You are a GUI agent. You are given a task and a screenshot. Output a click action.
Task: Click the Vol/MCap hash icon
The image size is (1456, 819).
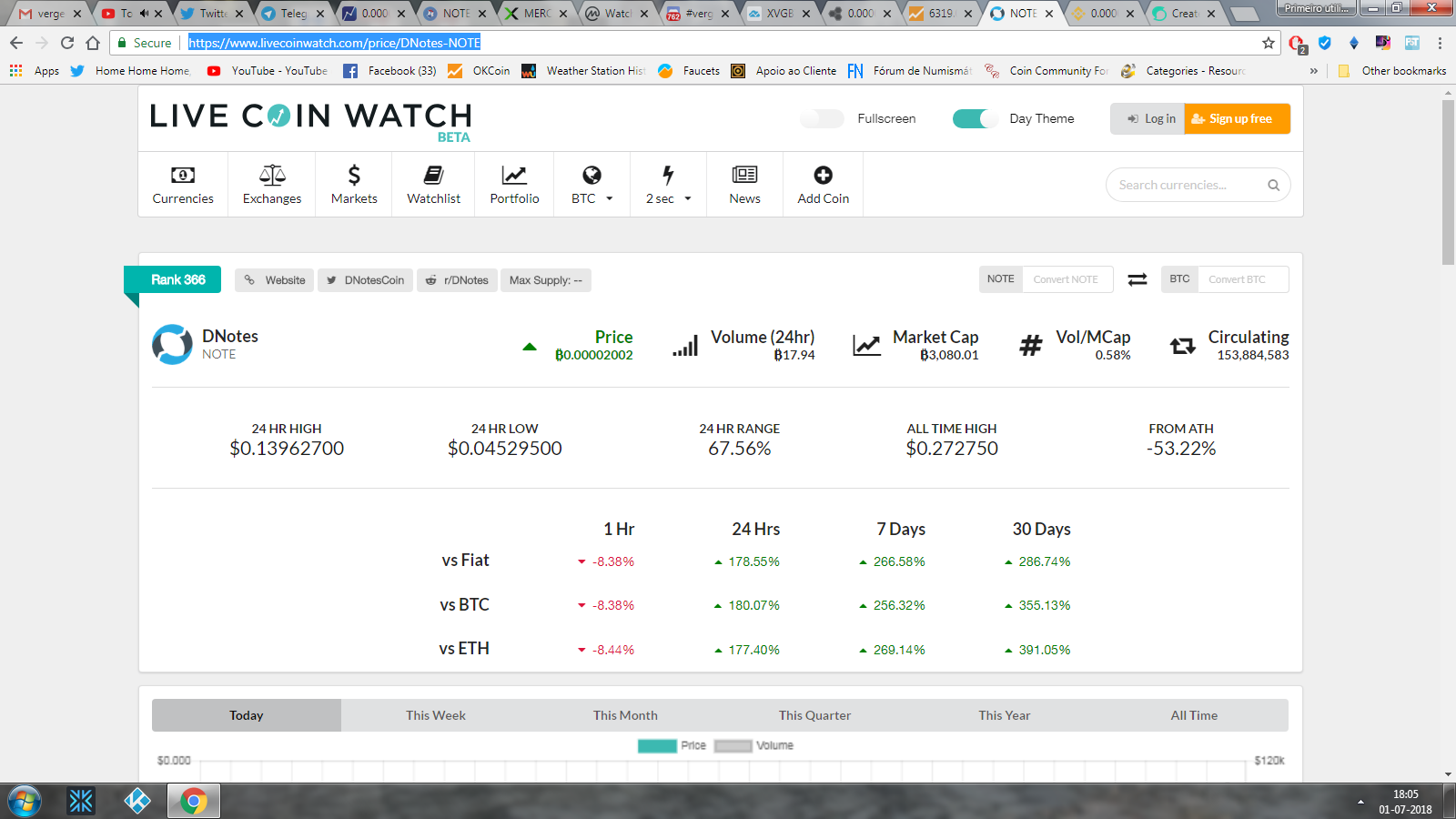click(x=1030, y=346)
